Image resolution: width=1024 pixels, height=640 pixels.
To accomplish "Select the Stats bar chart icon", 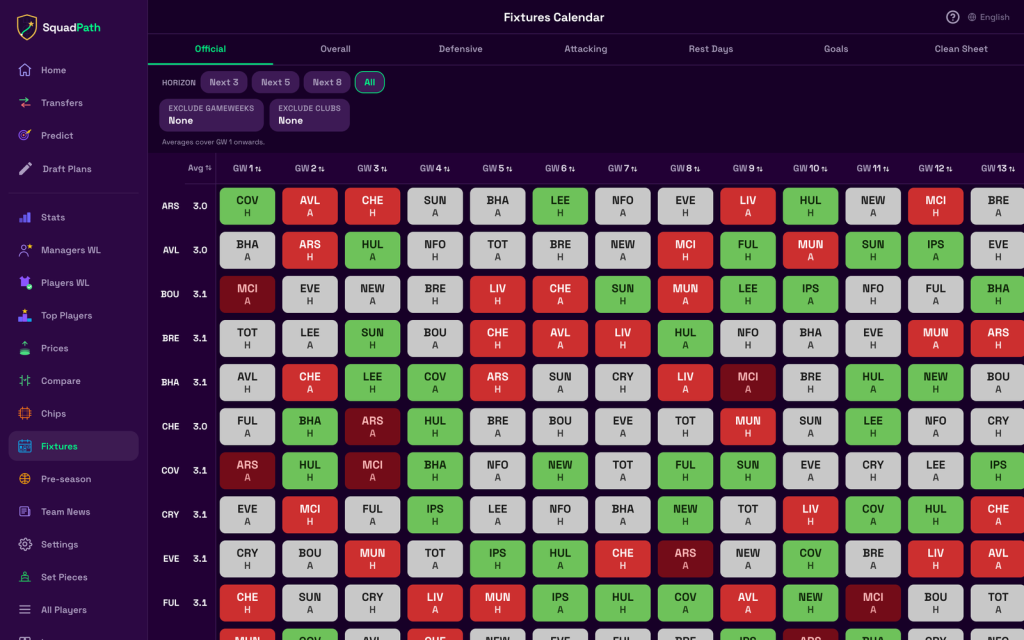I will point(25,217).
